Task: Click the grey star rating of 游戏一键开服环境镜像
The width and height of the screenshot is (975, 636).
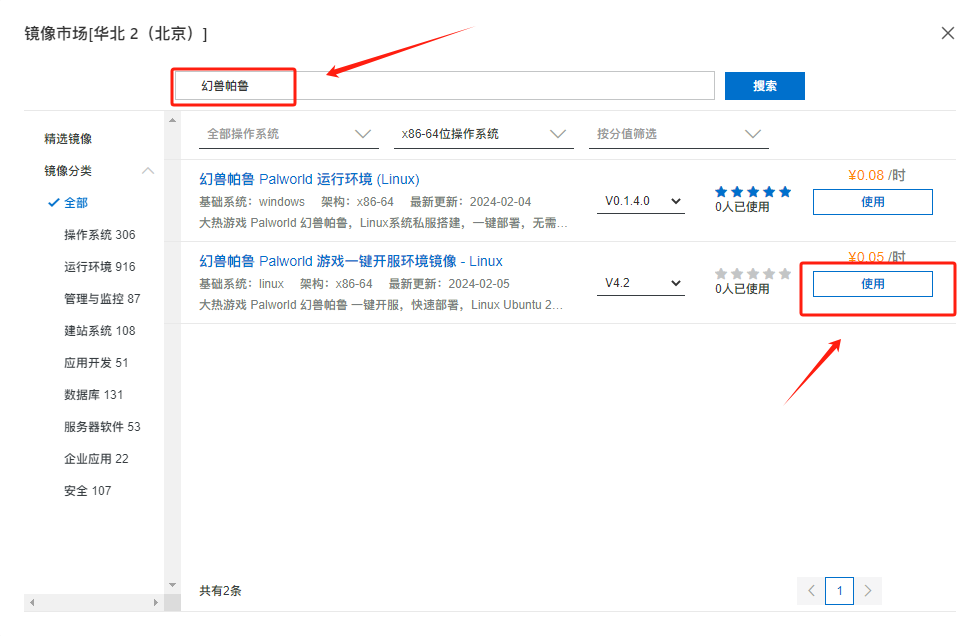Action: click(x=753, y=274)
